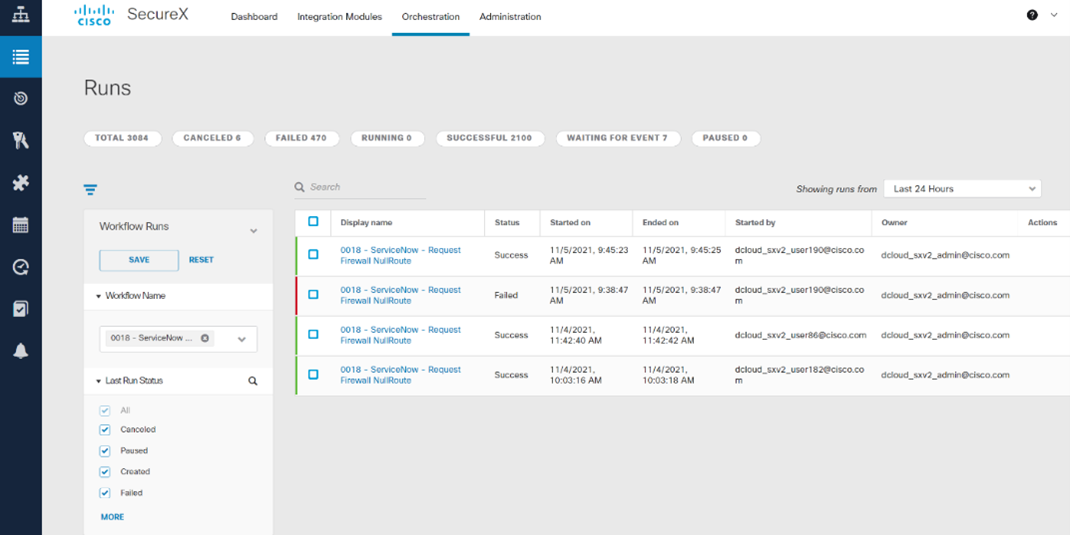Screen dimensions: 1070x535
Task: Select the Runs list icon in sidebar
Action: [20, 57]
